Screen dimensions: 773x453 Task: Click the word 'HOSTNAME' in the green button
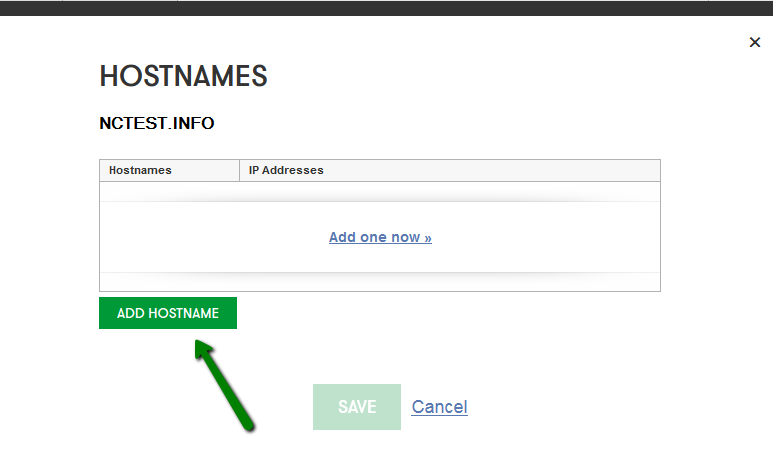tap(183, 314)
